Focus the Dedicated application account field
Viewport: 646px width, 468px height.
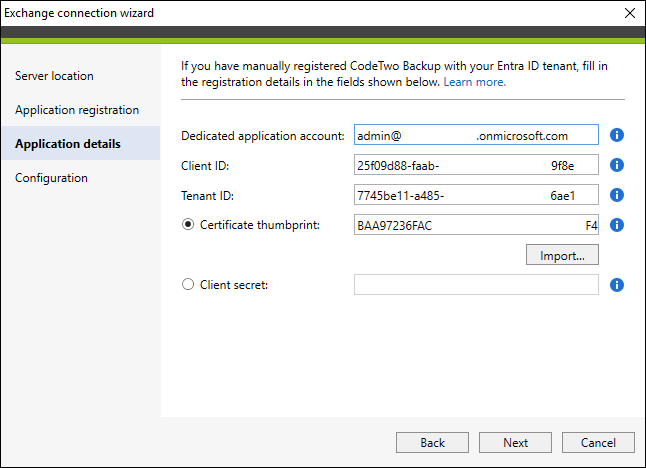click(476, 135)
